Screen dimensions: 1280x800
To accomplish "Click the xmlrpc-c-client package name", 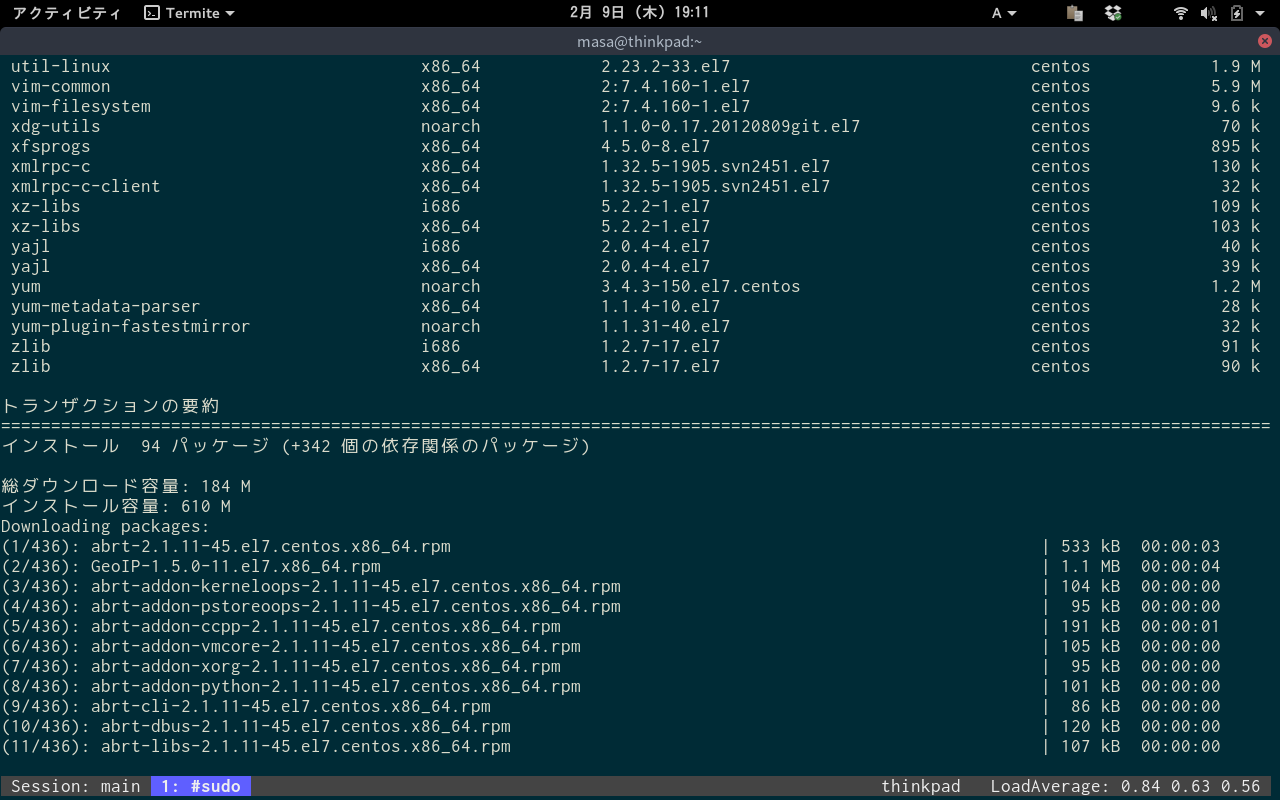I will (85, 186).
